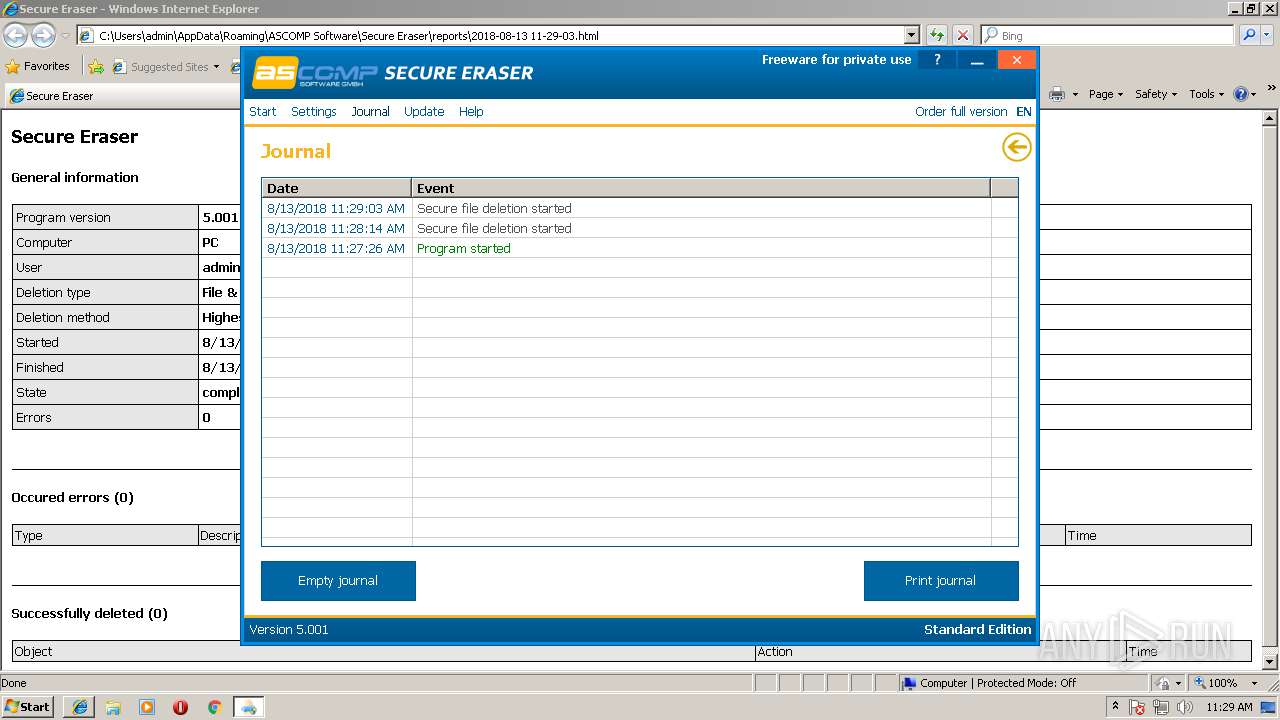This screenshot has height=720, width=1280.
Task: Open Windows Explorer folder on taskbar
Action: pyautogui.click(x=113, y=707)
